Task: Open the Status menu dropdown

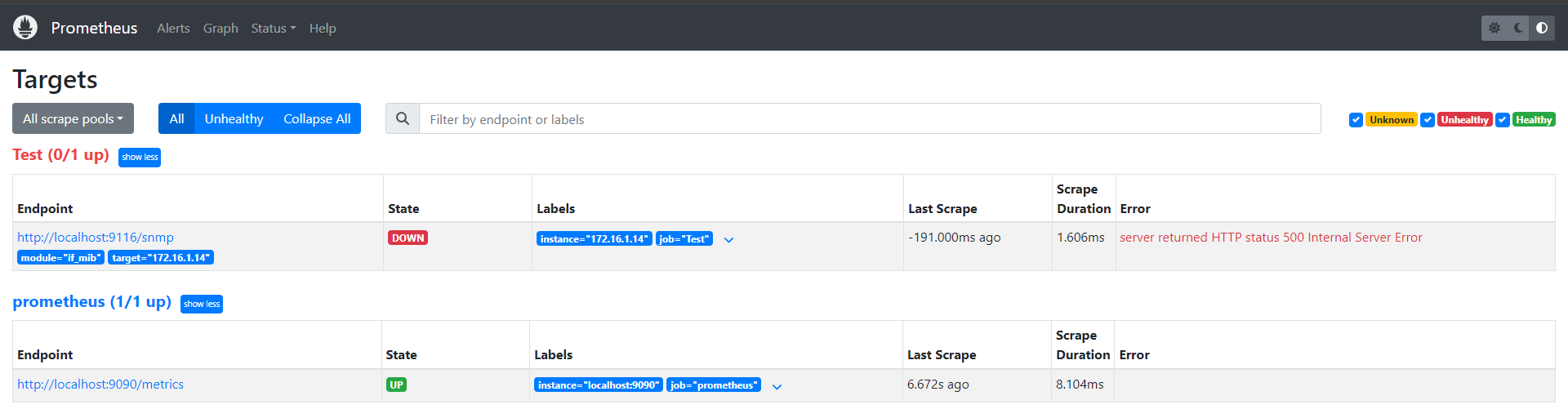Action: coord(274,29)
